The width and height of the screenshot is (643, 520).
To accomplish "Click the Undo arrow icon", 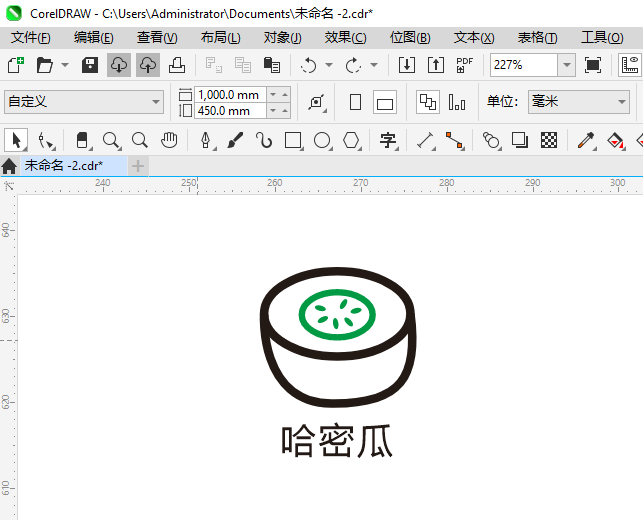I will tap(308, 65).
